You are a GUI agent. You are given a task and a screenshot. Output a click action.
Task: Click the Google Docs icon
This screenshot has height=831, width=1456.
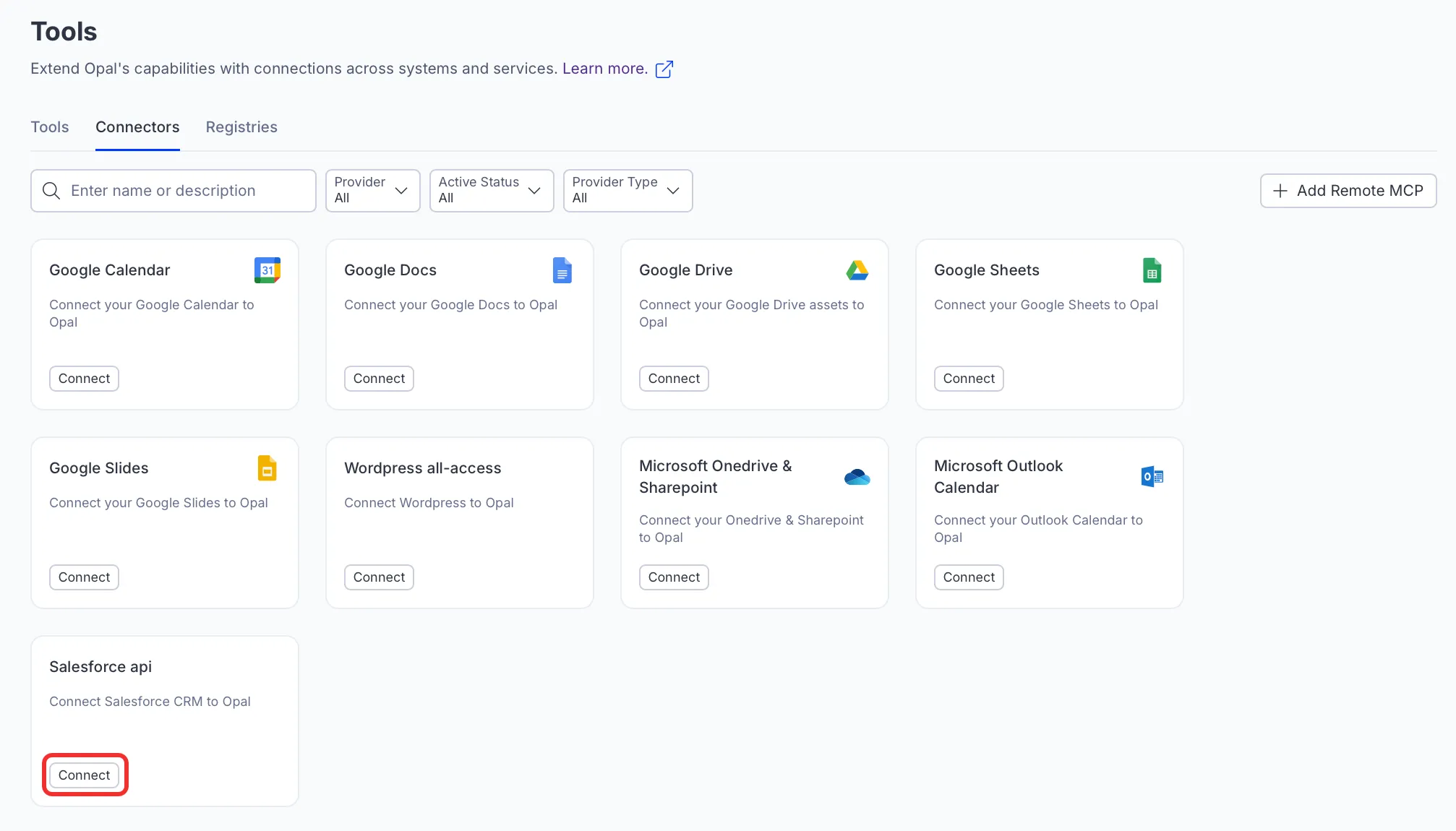point(562,270)
